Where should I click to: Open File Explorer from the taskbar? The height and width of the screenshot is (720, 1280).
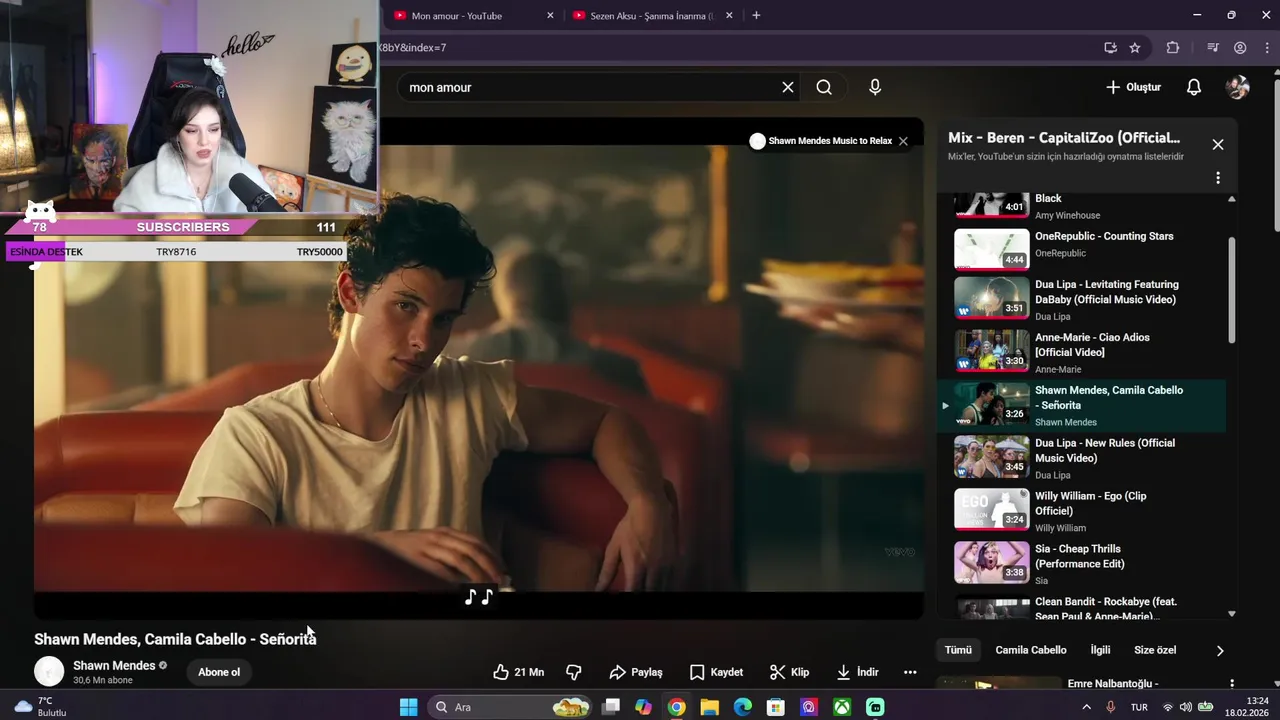click(709, 707)
